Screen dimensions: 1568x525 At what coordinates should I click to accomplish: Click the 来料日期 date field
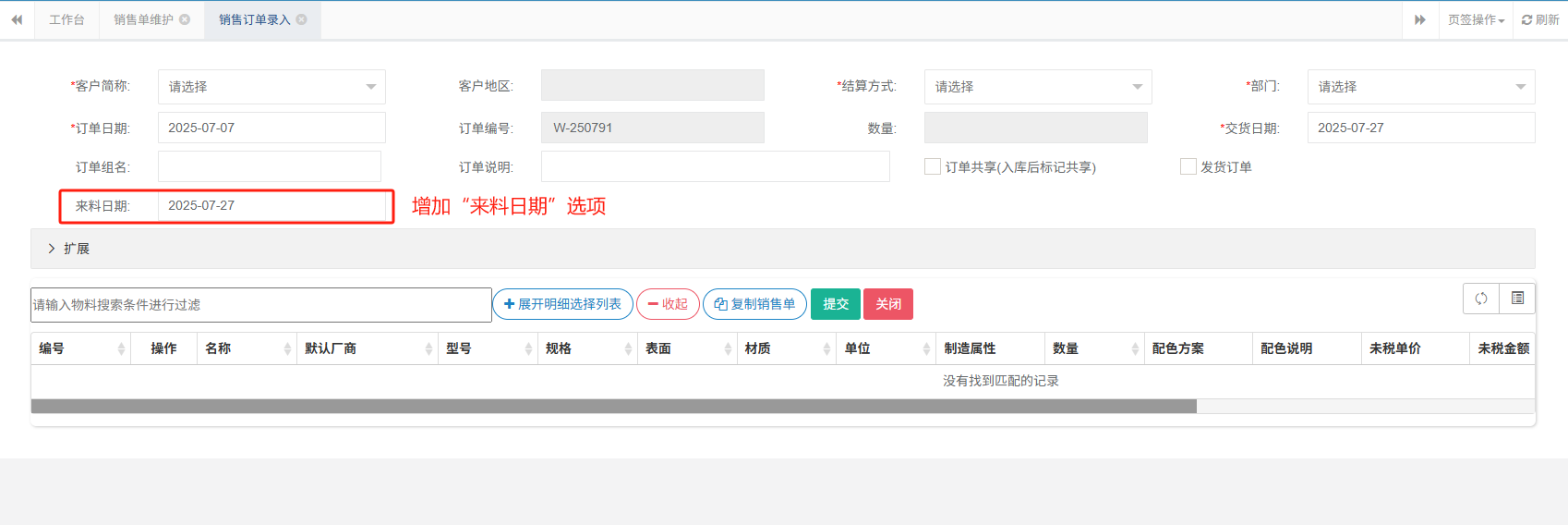[x=271, y=206]
